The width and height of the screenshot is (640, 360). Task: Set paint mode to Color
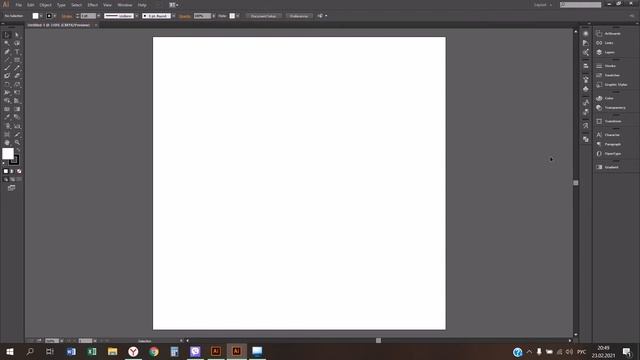[6, 171]
